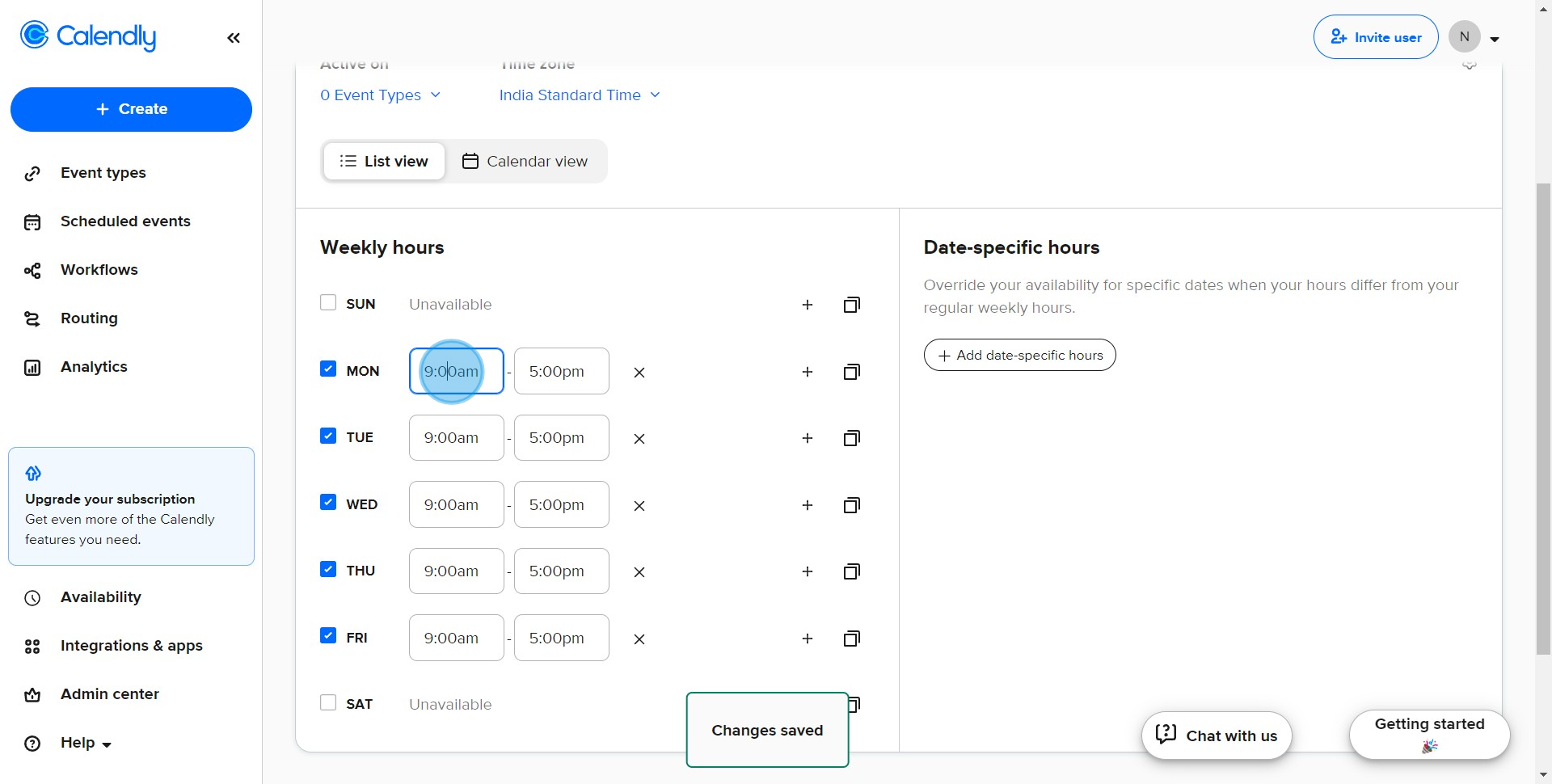Open Chat with us widget
The height and width of the screenshot is (784, 1552).
1217,736
